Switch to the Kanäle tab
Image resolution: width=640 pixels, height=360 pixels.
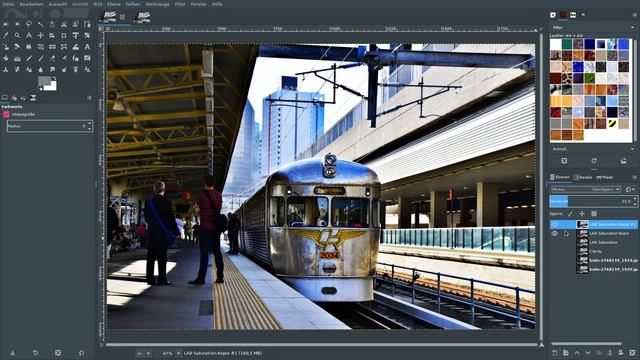click(582, 177)
